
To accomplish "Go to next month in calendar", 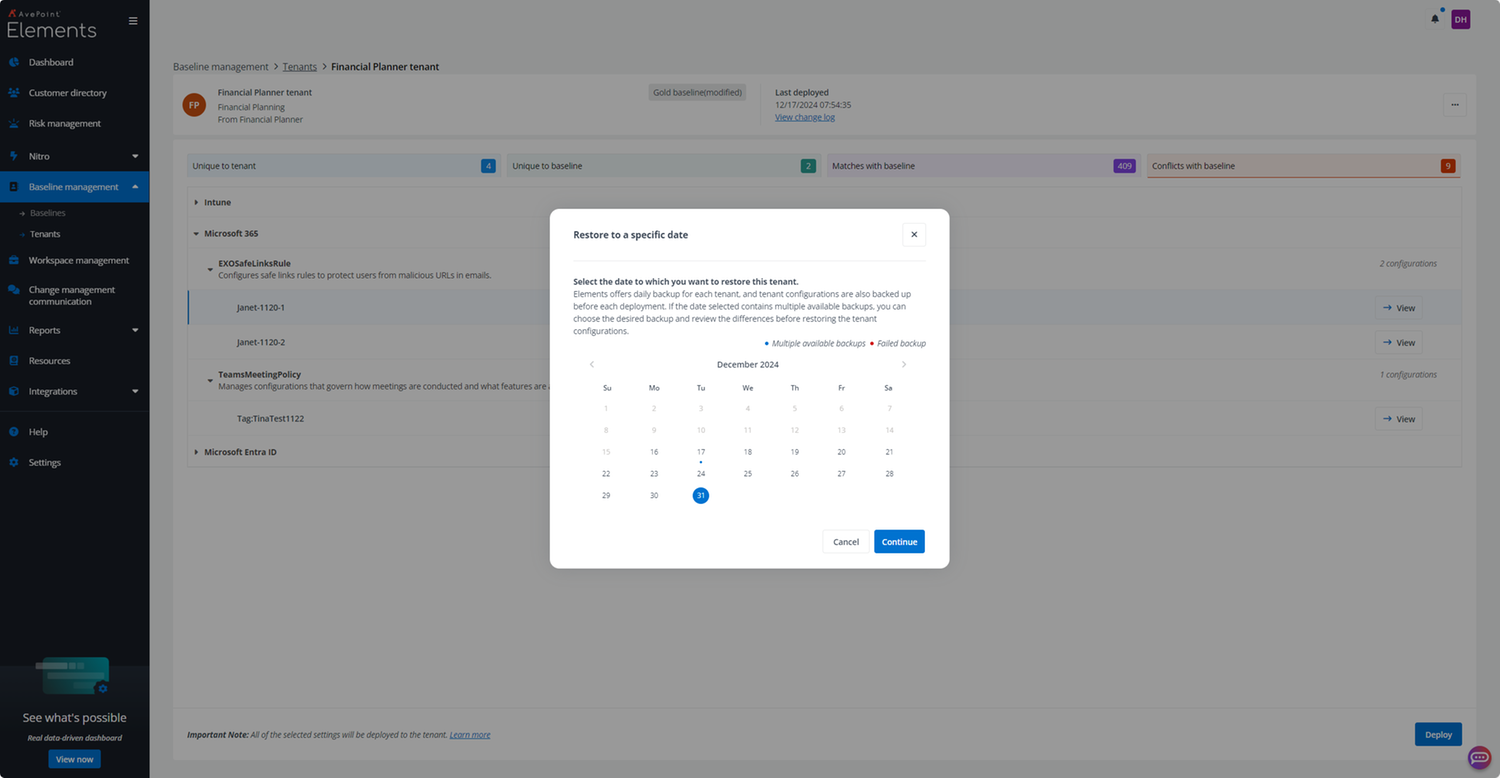I will 904,365.
